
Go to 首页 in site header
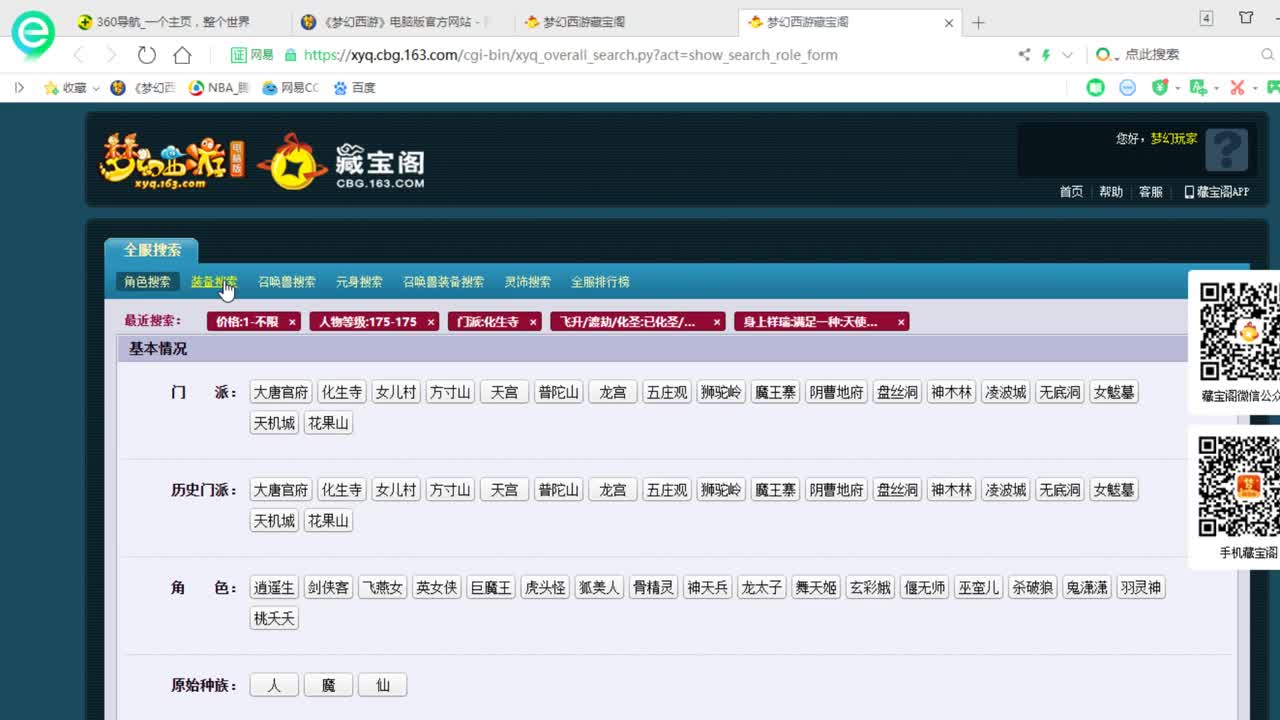coord(1071,192)
